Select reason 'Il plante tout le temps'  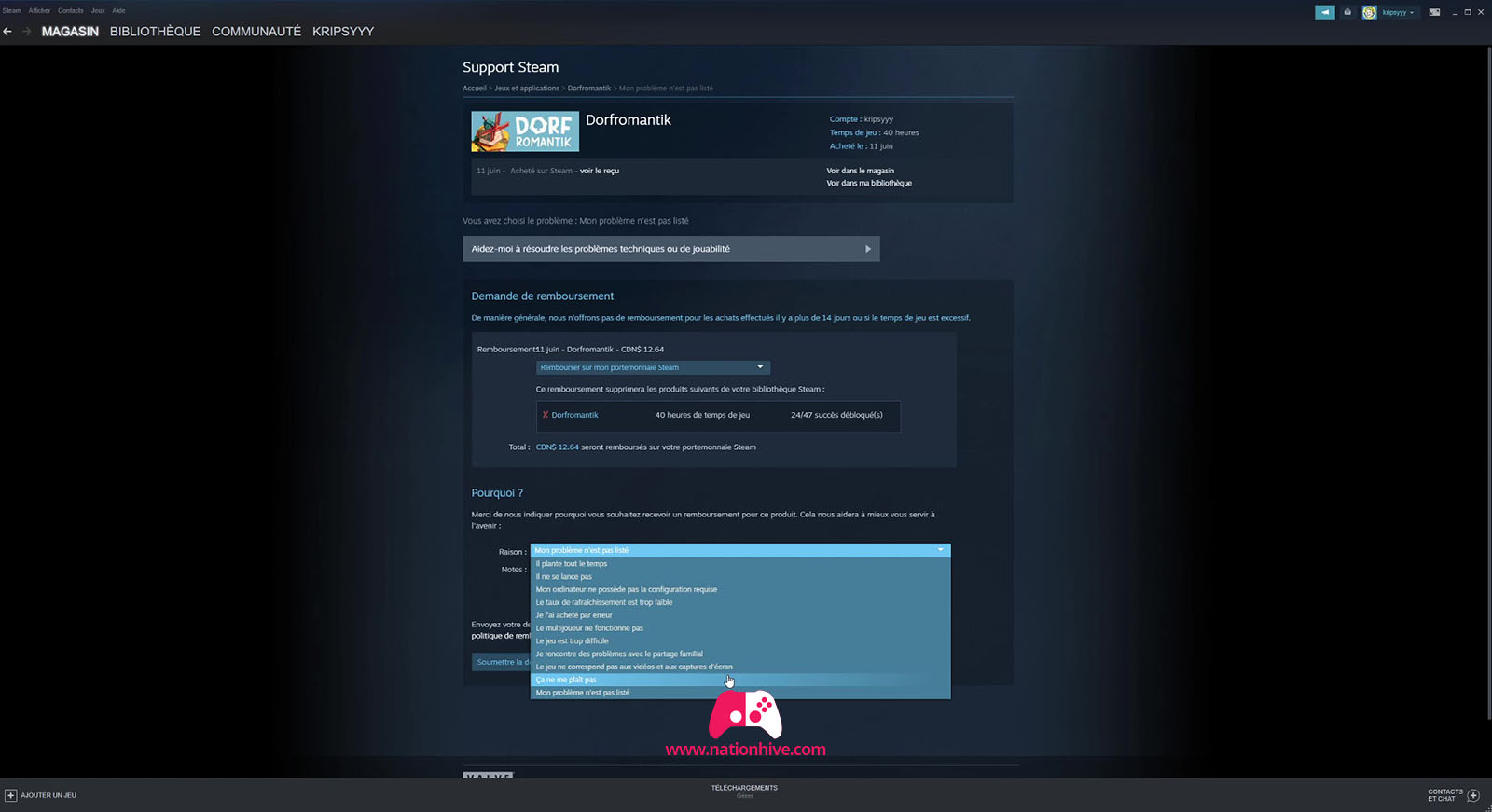[740, 564]
